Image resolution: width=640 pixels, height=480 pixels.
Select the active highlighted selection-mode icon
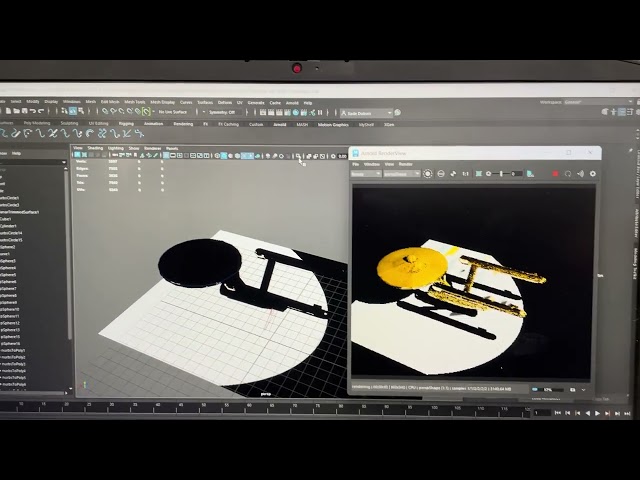click(73, 111)
